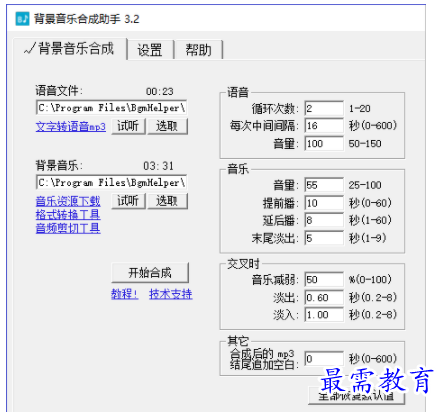
Task: Click the 每次中间间隔 input field
Action: coord(324,126)
